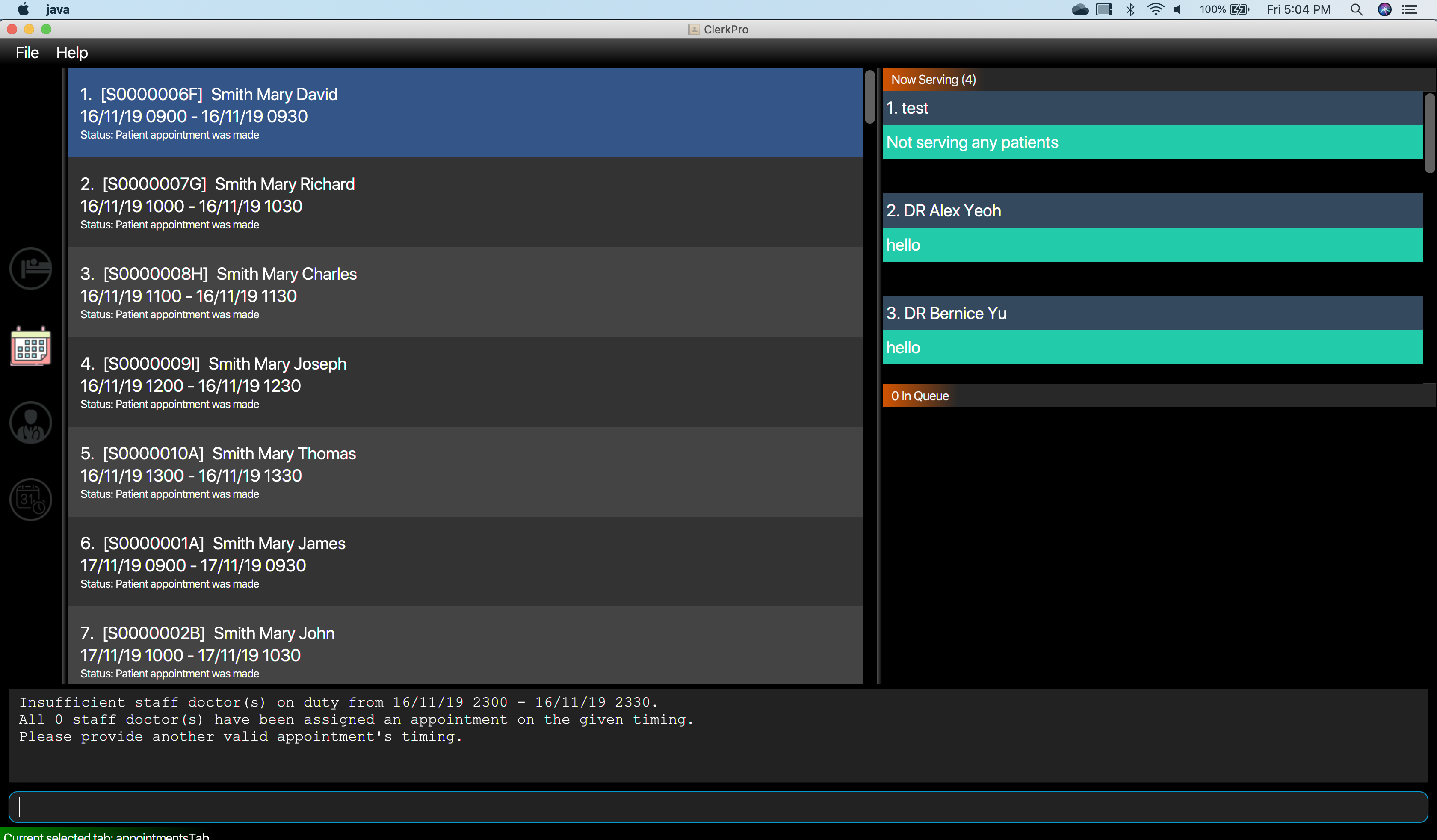Click the Wi-Fi status icon
Screen dimensions: 1437x840
point(1155,9)
